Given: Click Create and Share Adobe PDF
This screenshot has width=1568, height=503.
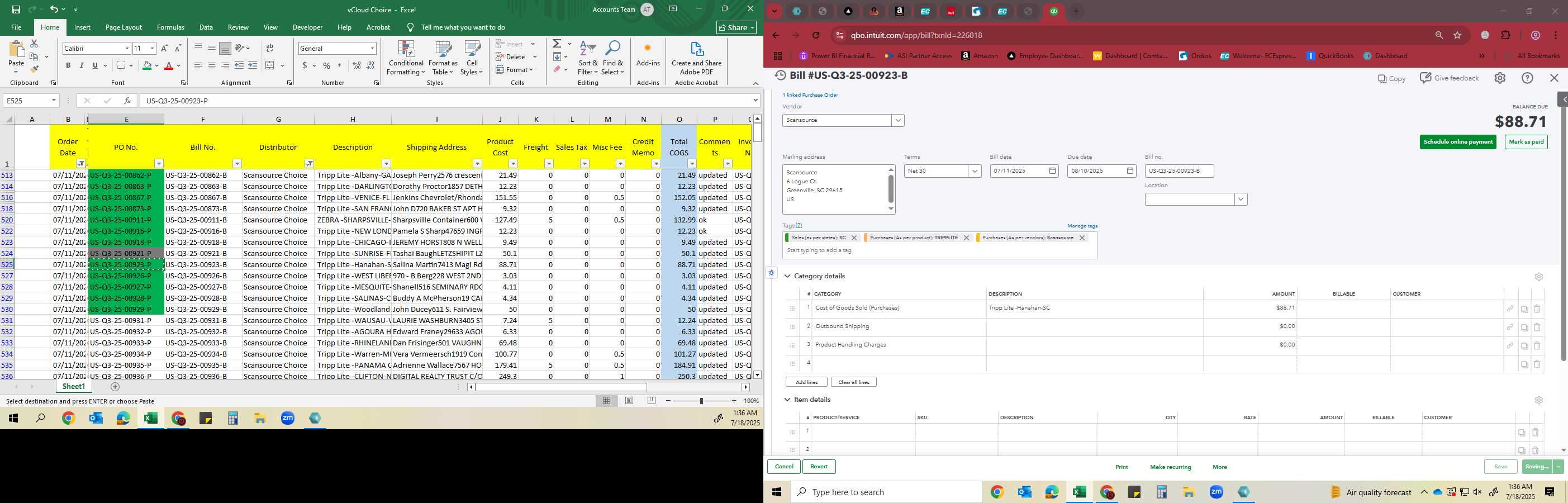Looking at the screenshot, I should (696, 59).
